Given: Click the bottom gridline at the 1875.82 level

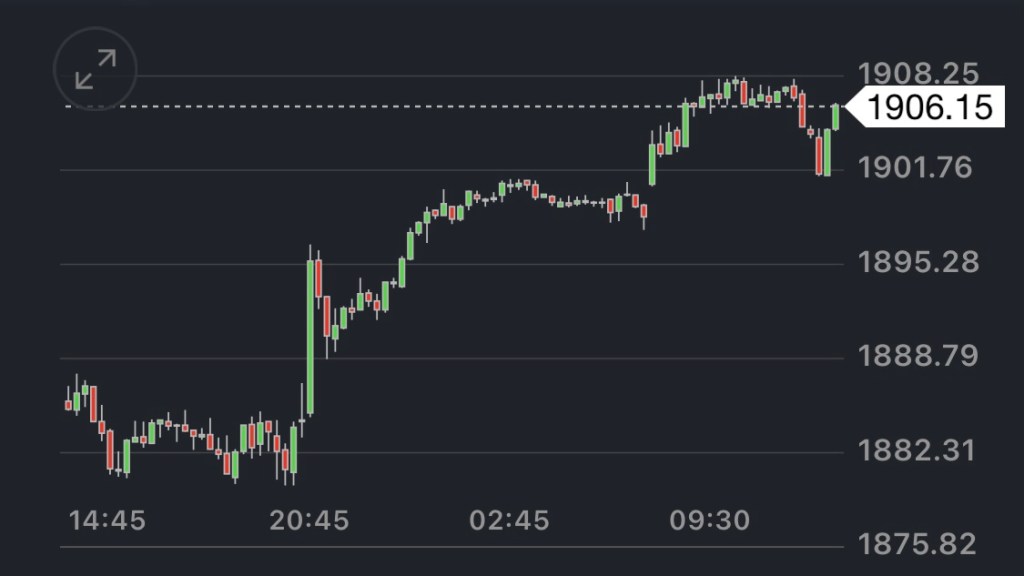Looking at the screenshot, I should (x=450, y=547).
